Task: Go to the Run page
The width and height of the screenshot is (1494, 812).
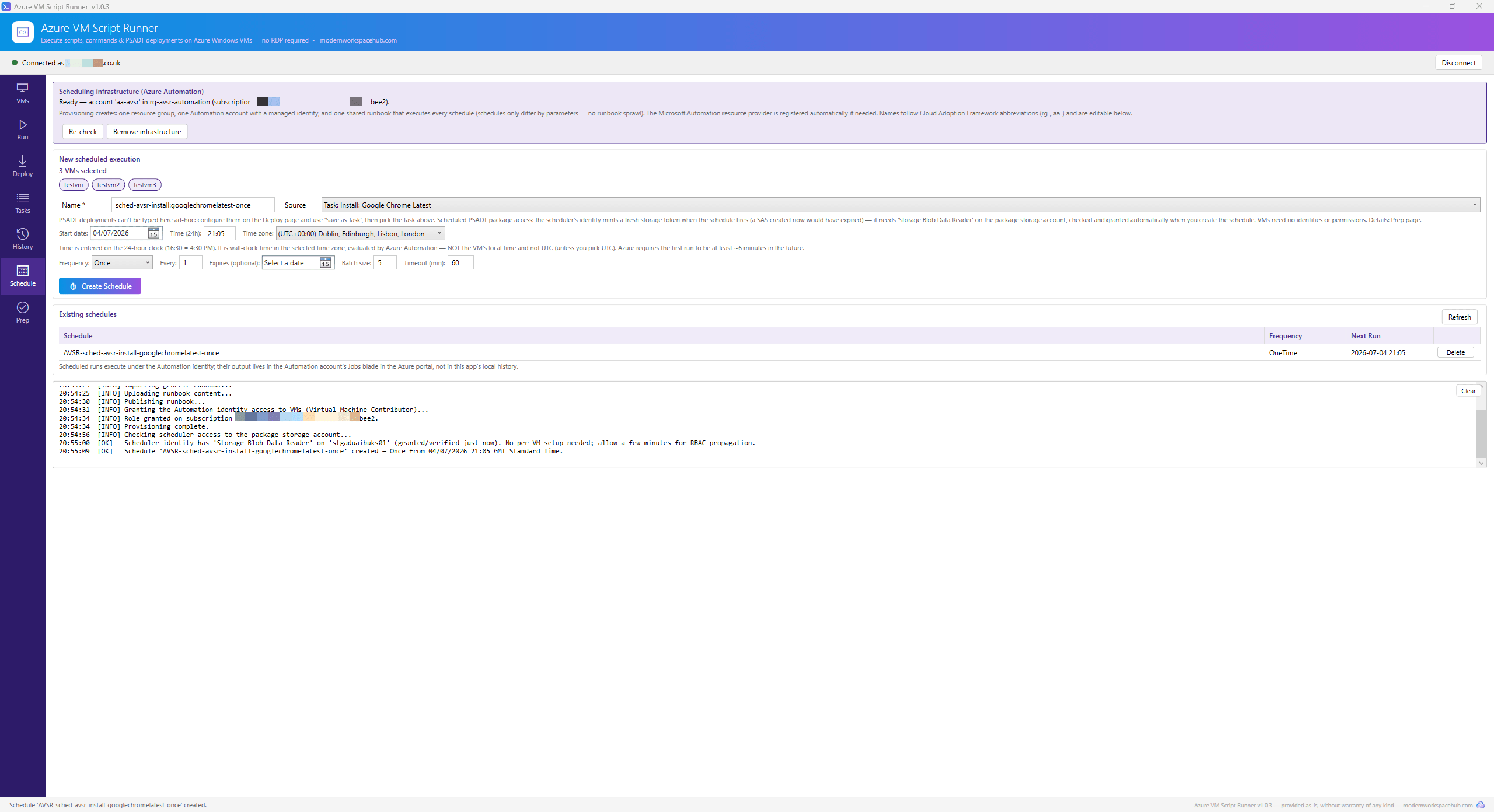Action: pyautogui.click(x=22, y=130)
